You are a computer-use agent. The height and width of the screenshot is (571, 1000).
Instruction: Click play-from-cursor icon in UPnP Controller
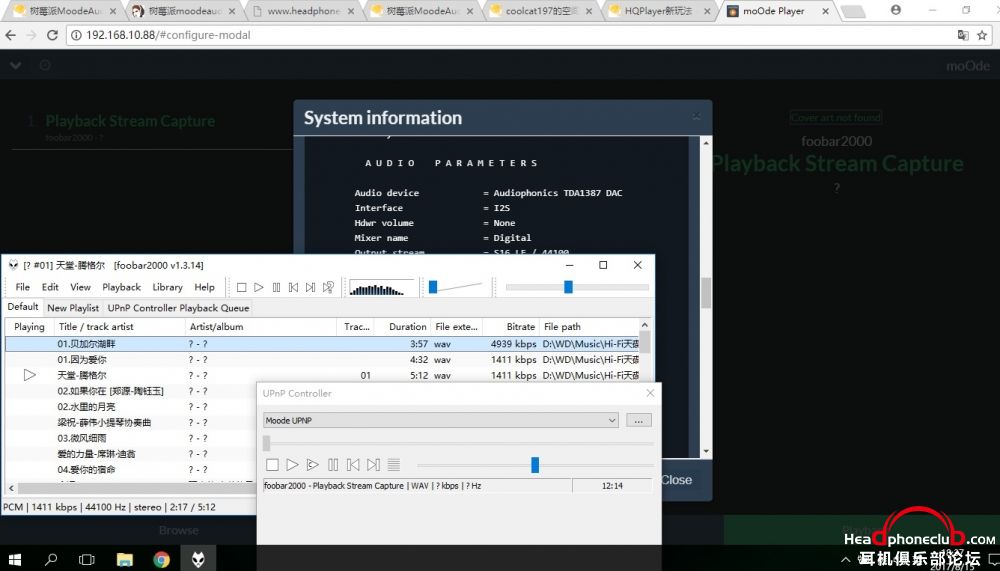[312, 465]
